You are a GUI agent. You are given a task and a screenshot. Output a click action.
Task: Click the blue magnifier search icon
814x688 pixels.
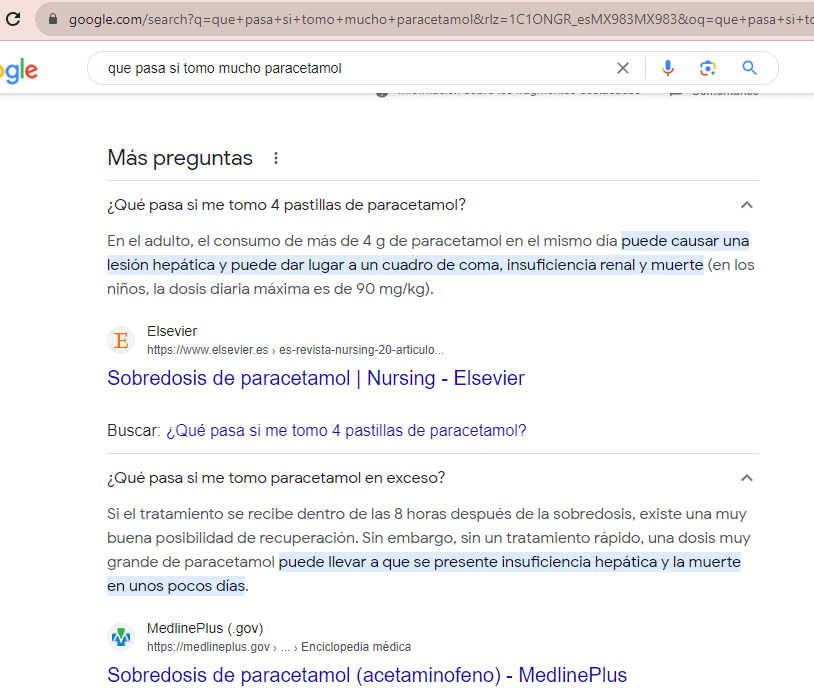coord(749,68)
